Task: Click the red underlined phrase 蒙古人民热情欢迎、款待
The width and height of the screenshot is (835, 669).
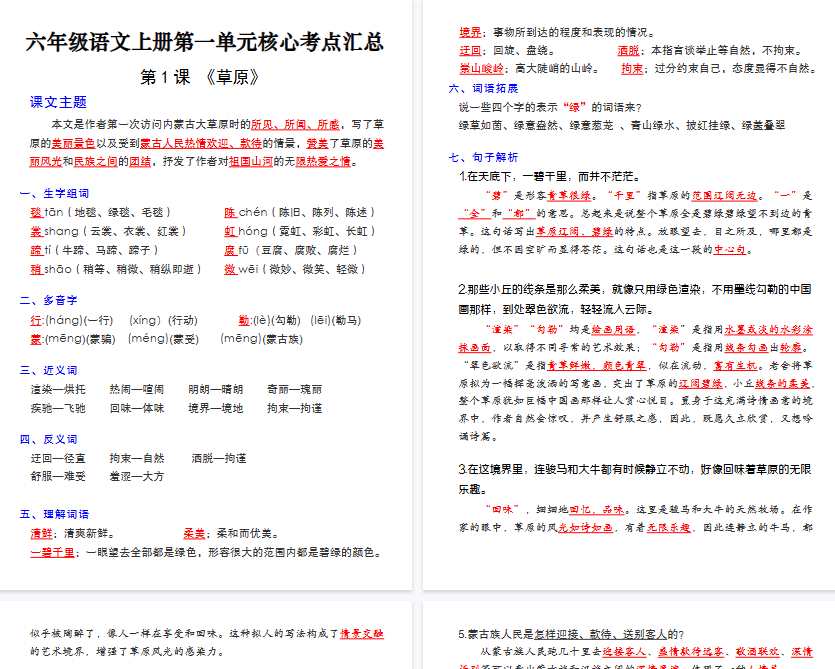Action: point(193,143)
